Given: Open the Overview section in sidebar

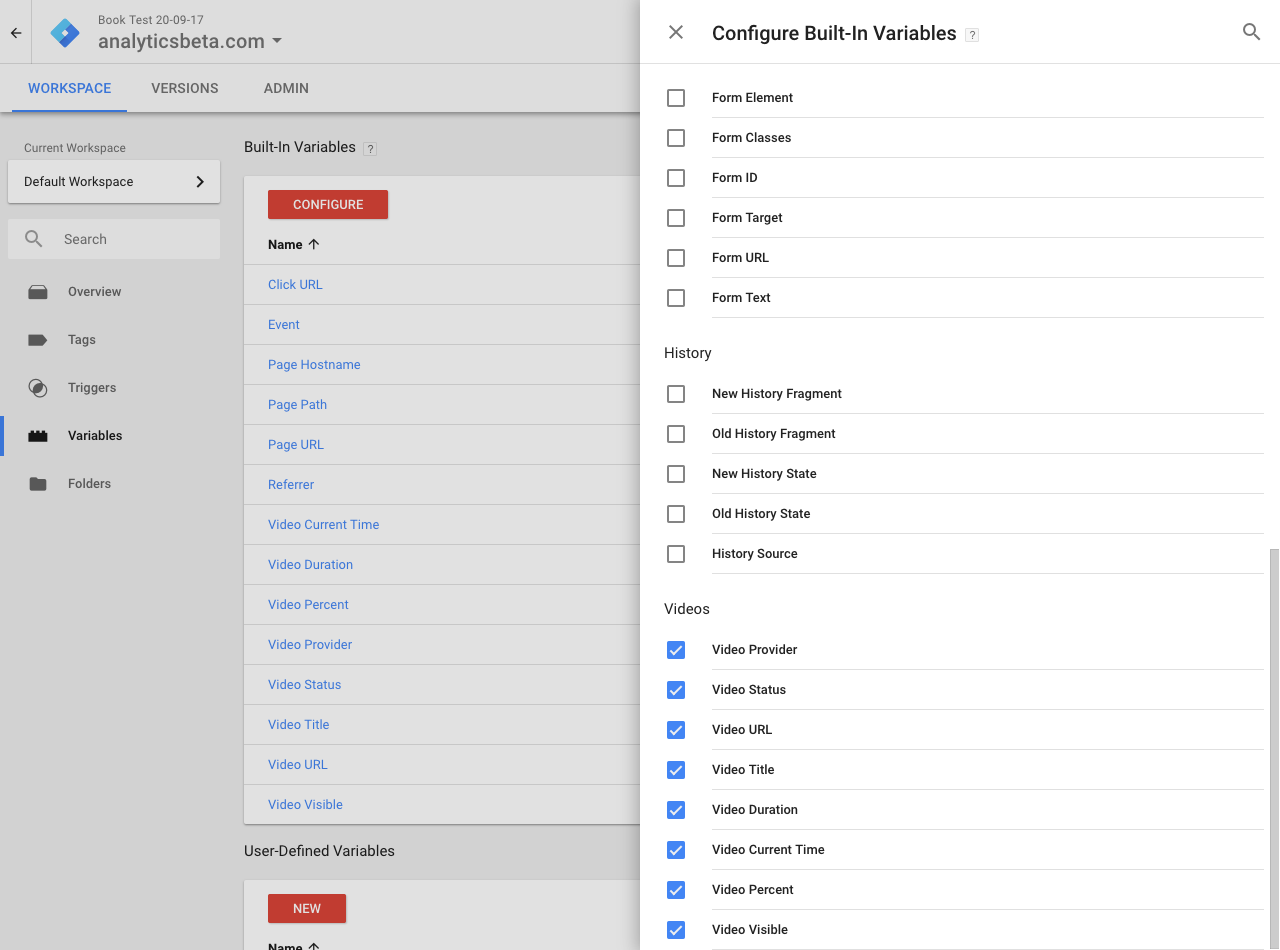Looking at the screenshot, I should coord(94,291).
